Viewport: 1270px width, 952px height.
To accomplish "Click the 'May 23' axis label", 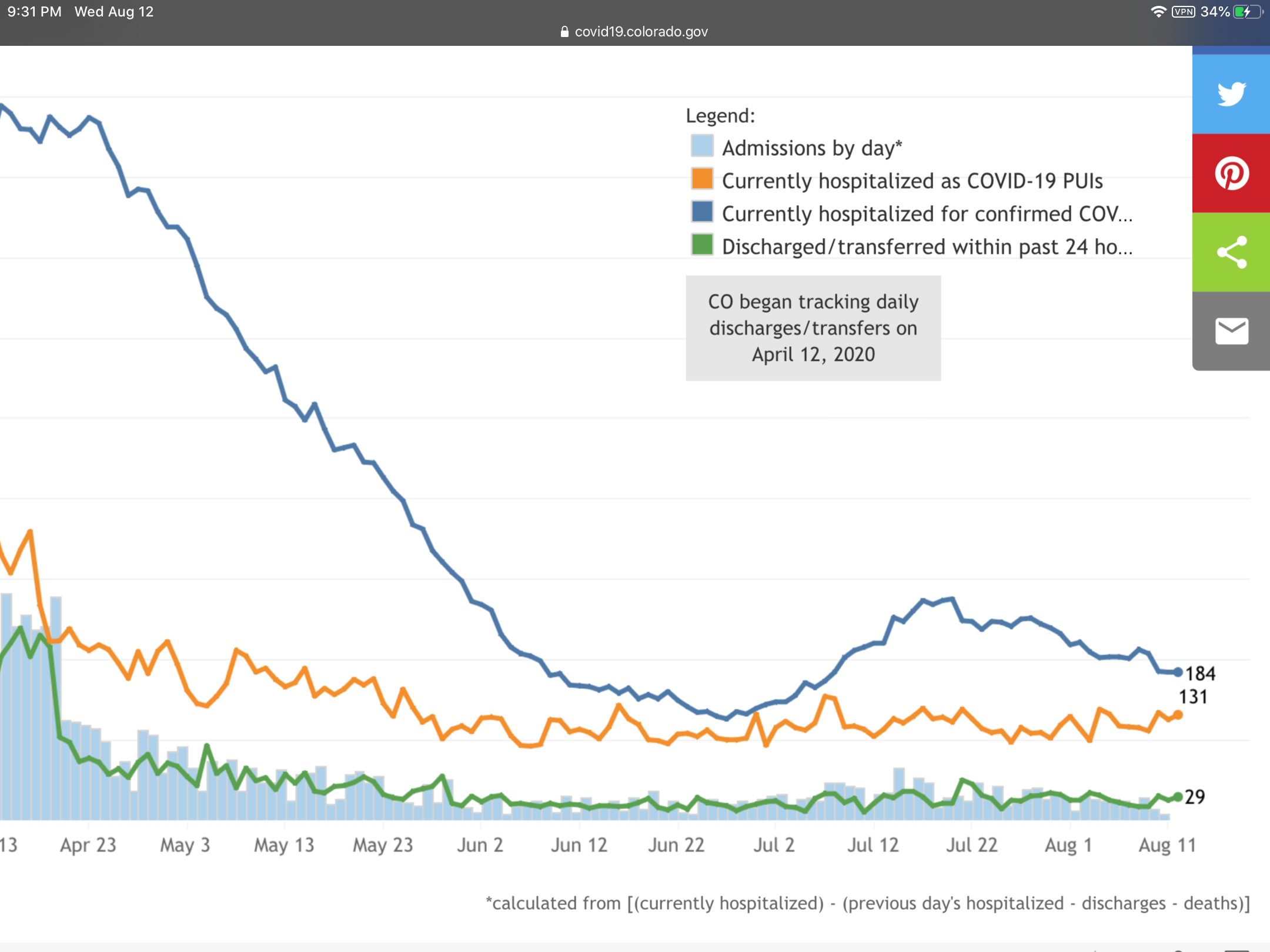I will [x=383, y=845].
